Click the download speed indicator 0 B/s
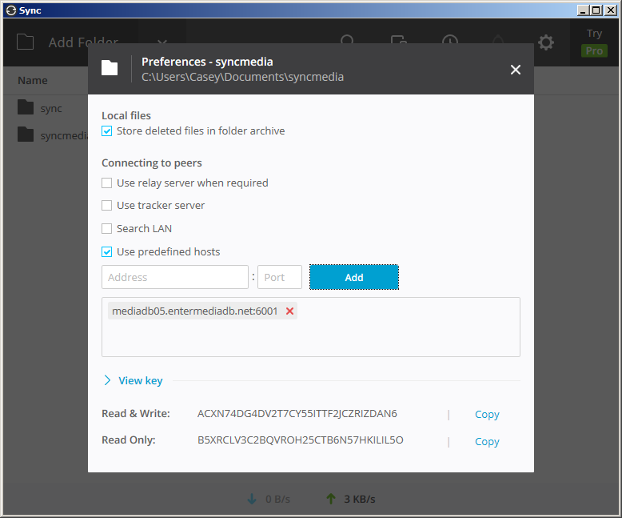The image size is (622, 518). [x=269, y=499]
